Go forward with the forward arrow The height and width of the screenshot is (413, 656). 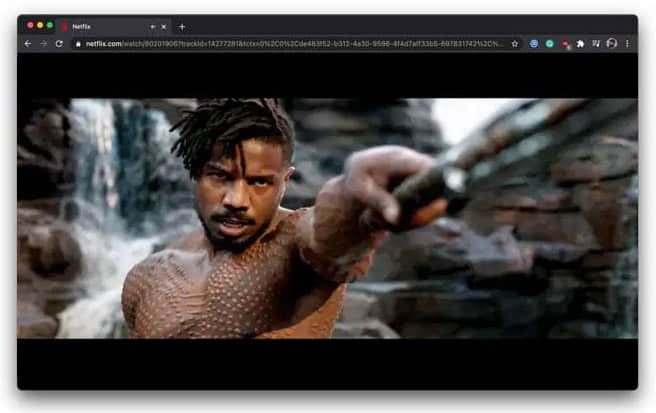(x=44, y=44)
